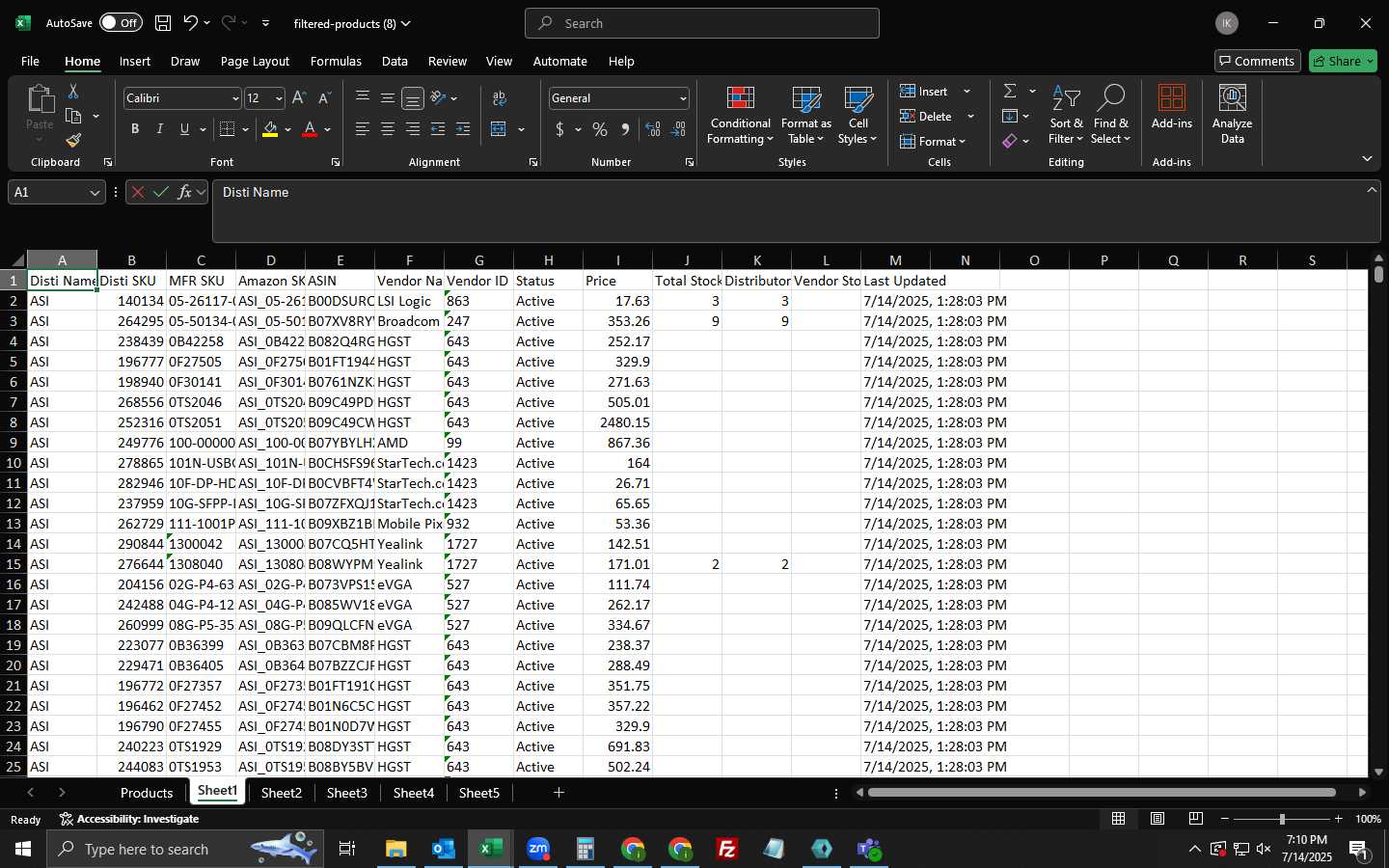Open the Products sheet tab

[147, 793]
